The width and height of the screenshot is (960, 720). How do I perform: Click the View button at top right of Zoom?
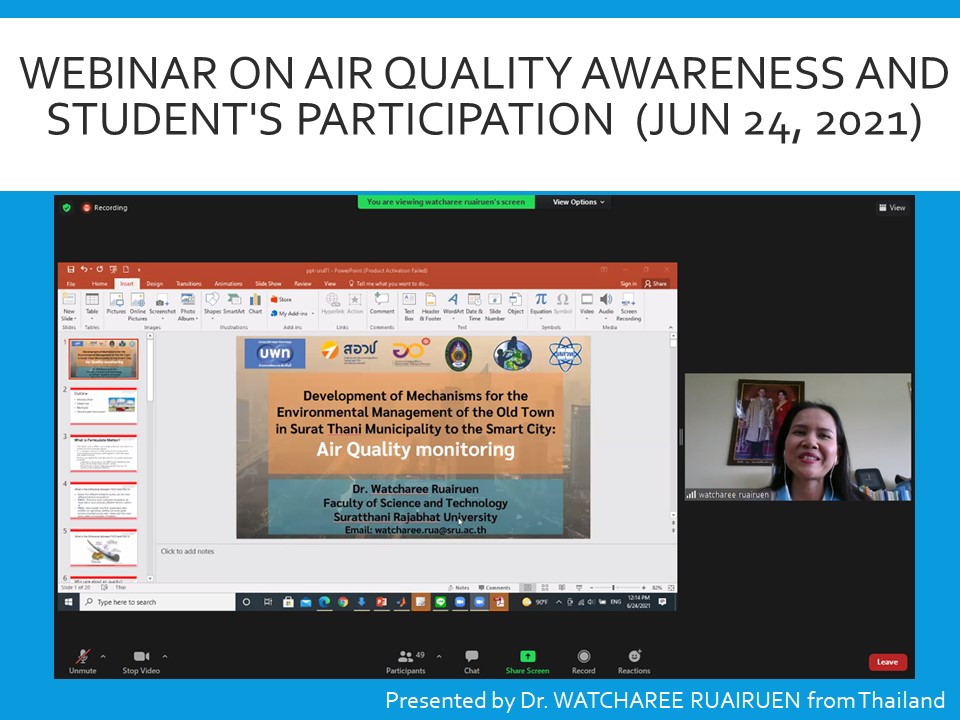pyautogui.click(x=892, y=208)
